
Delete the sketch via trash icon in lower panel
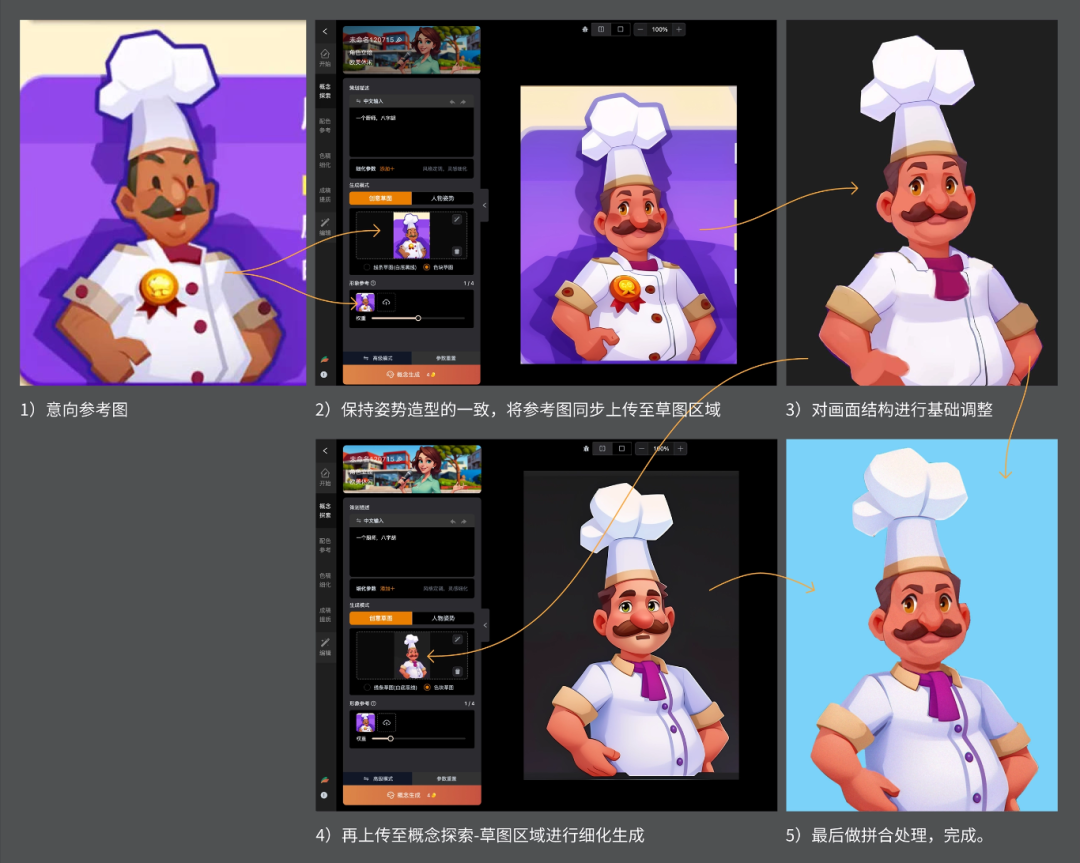457,671
